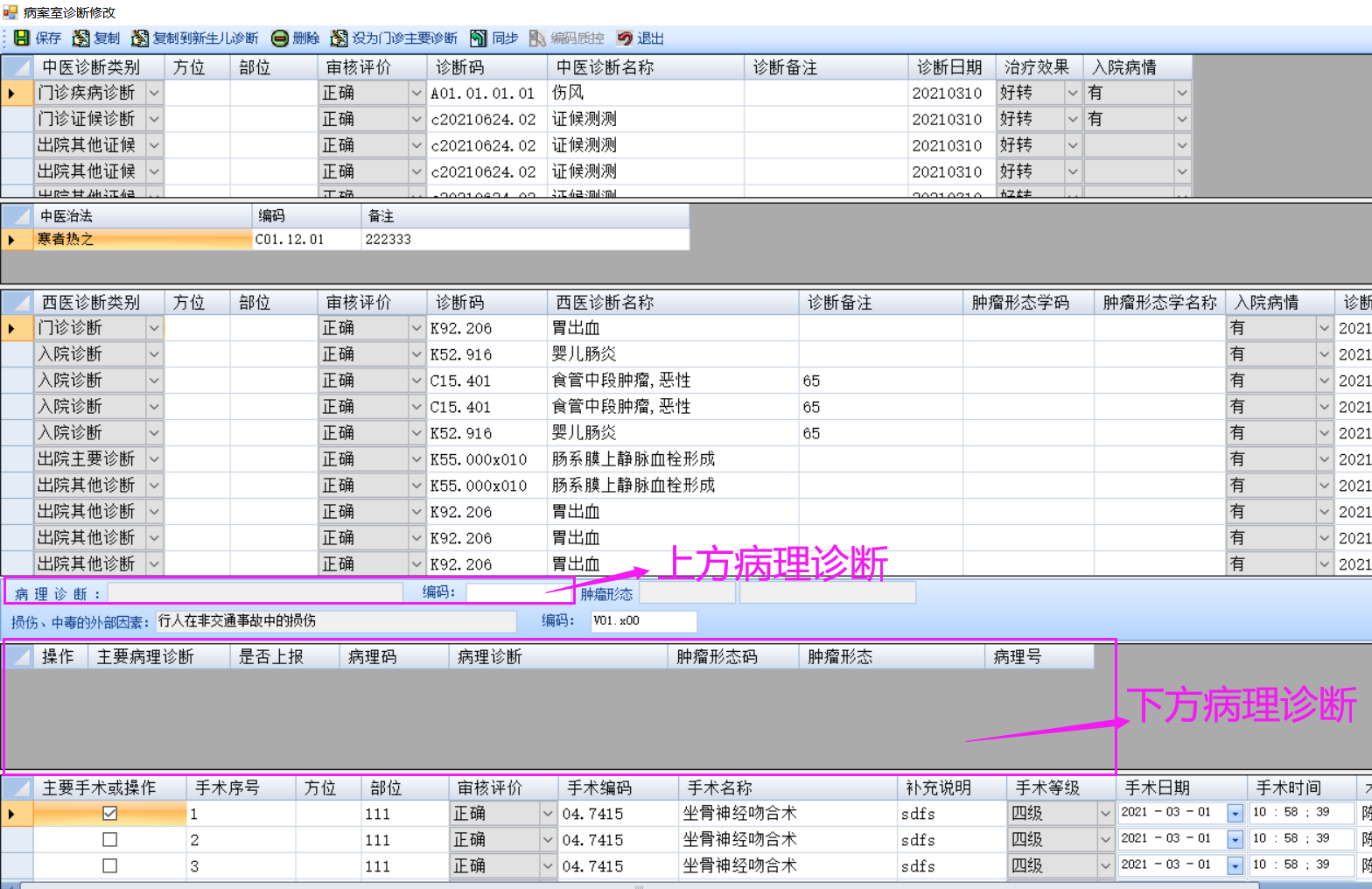Open 入院病情 dropdown in 出院主要诊断 row

[x=1324, y=459]
